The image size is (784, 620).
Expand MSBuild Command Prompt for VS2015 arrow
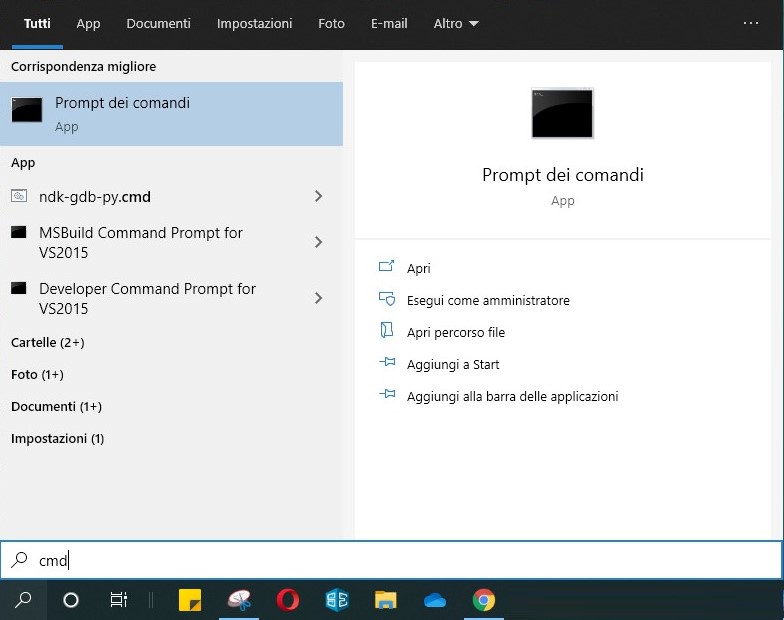(318, 242)
